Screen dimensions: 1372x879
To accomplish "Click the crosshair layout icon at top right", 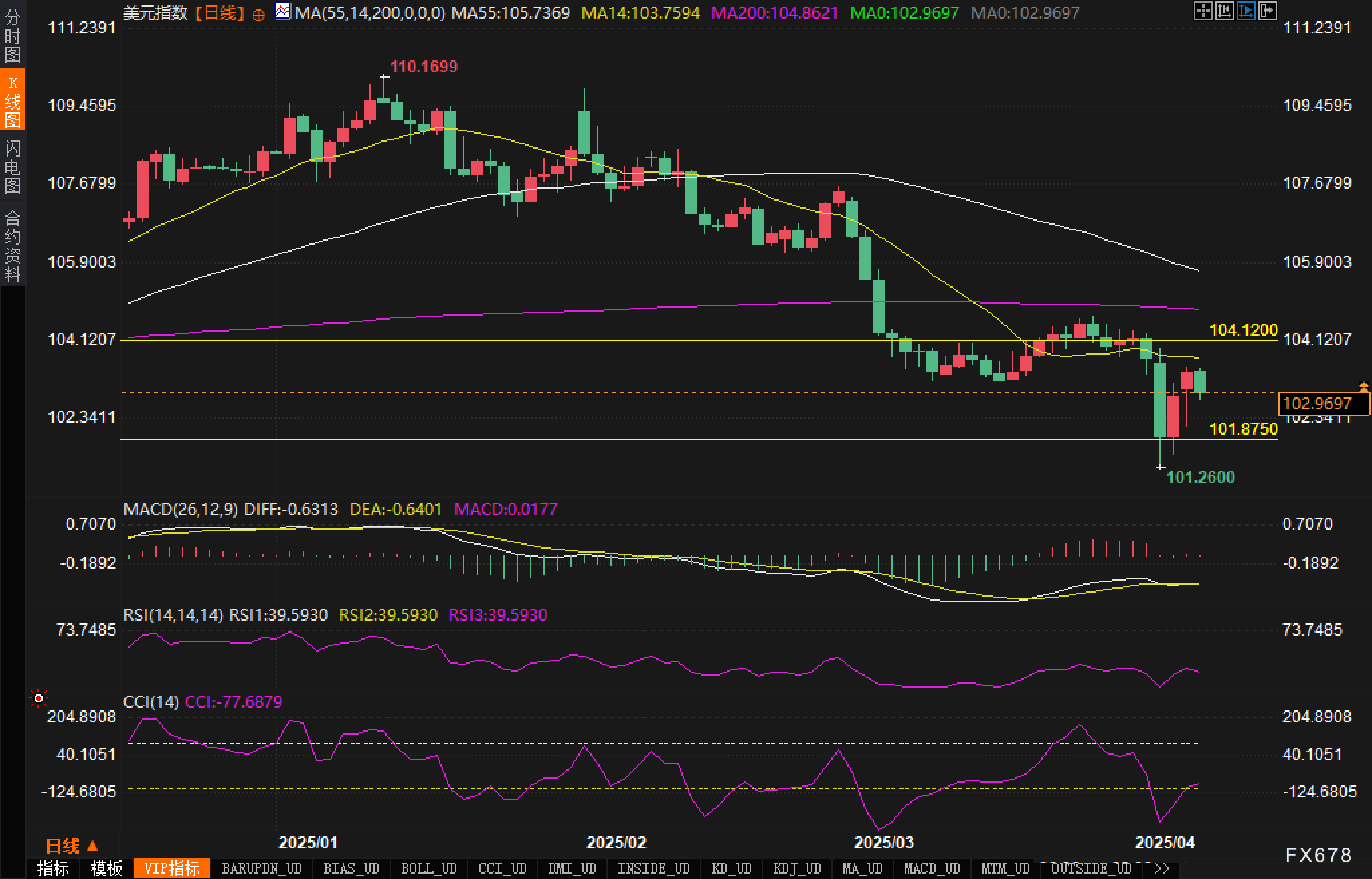I will point(1203,11).
